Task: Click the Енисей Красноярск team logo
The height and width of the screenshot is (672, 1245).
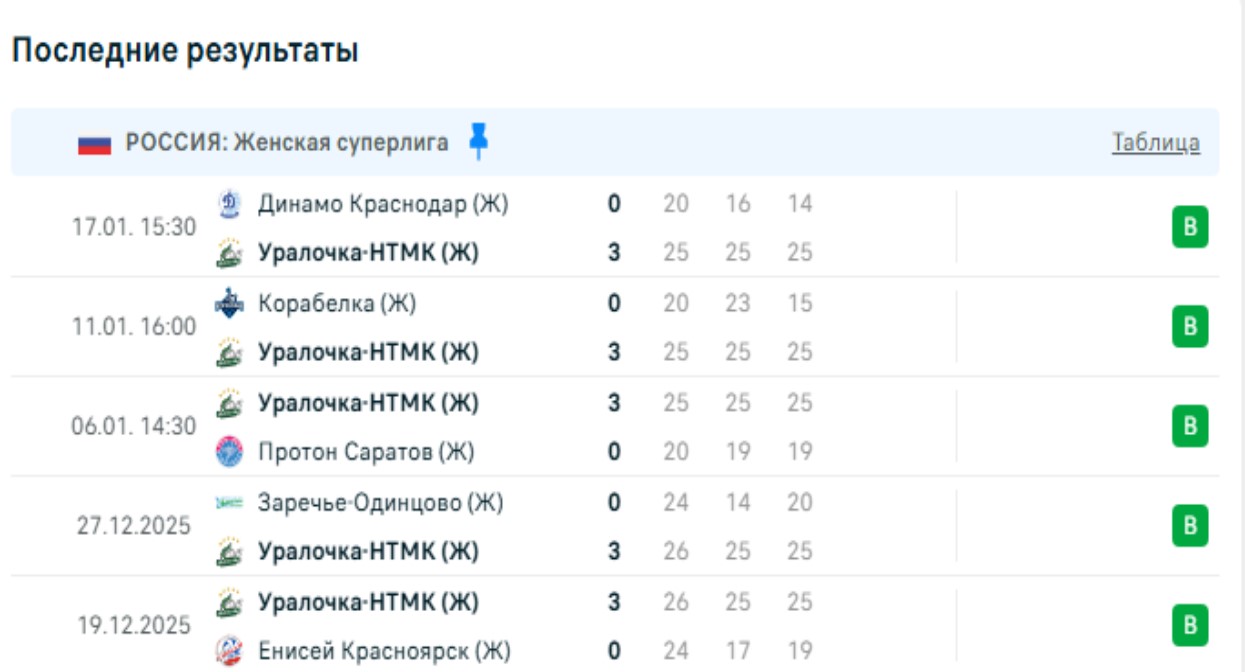Action: pyautogui.click(x=229, y=652)
